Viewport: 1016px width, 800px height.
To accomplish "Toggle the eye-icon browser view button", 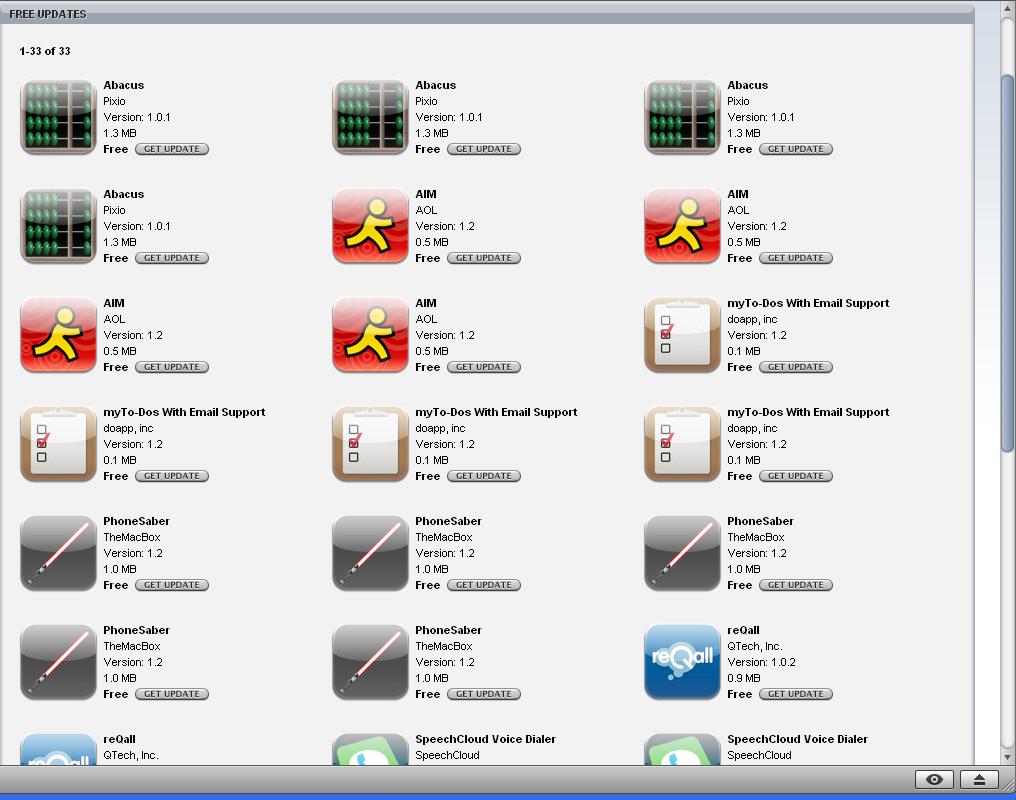I will tap(934, 779).
